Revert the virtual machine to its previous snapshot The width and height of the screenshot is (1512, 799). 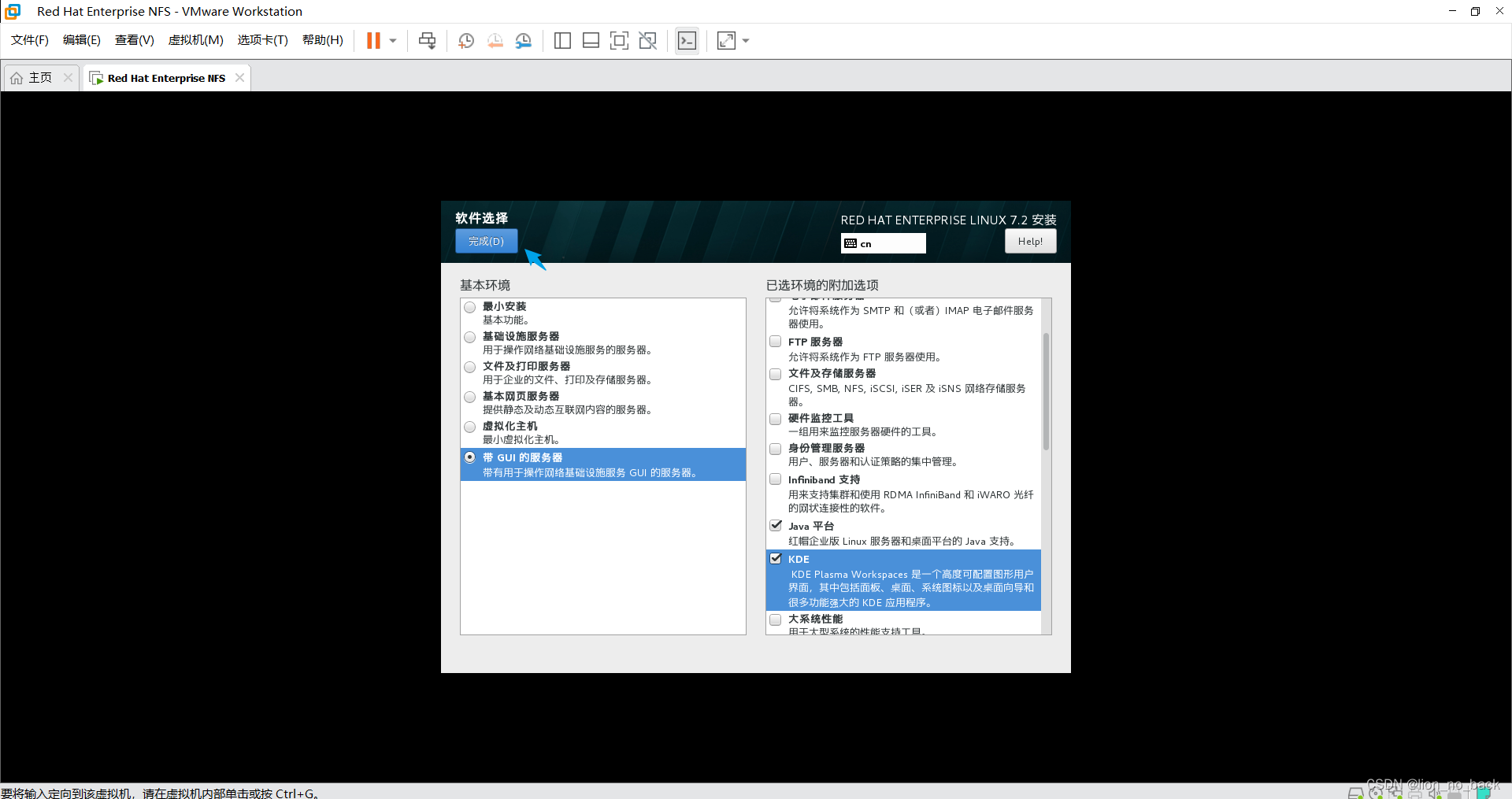495,40
